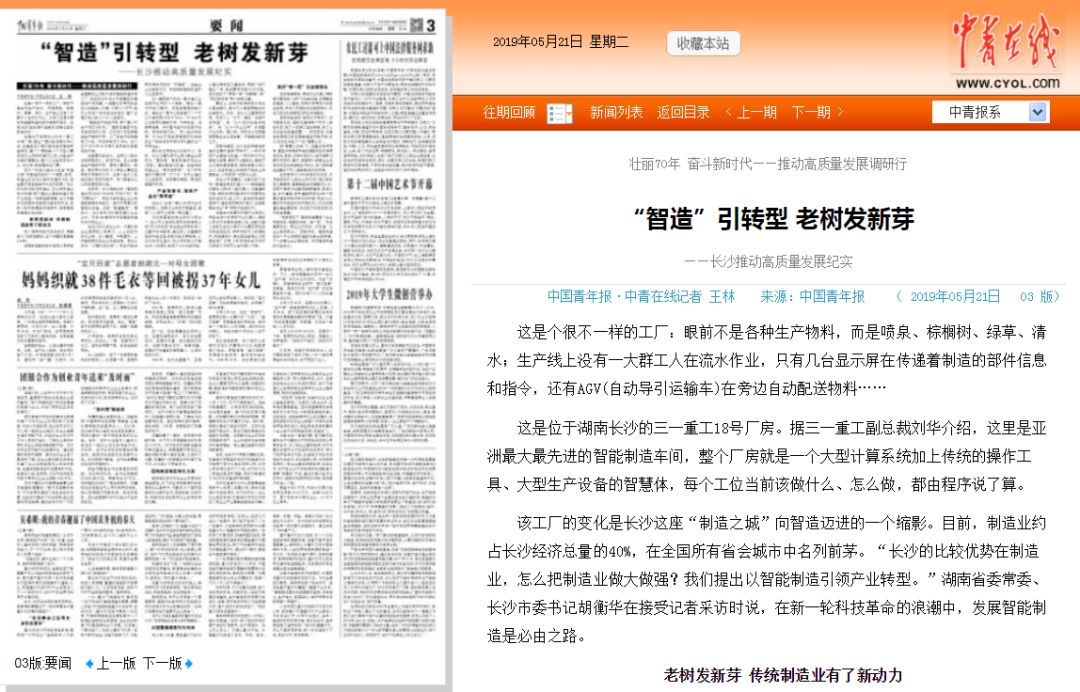Image resolution: width=1080 pixels, height=692 pixels.
Task: Click the article title “智造”引转型 老树发新芽
Action: (774, 219)
